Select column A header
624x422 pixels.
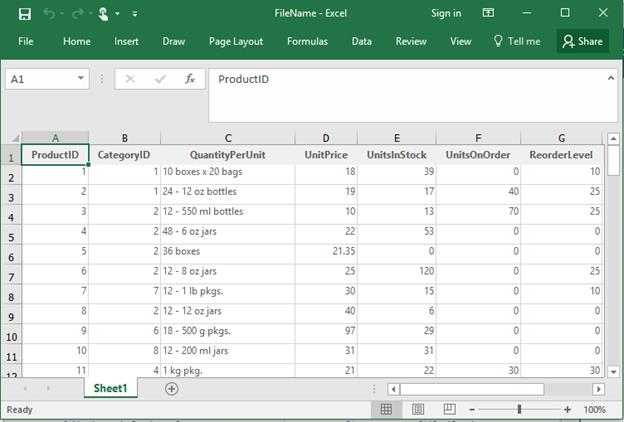[x=55, y=138]
